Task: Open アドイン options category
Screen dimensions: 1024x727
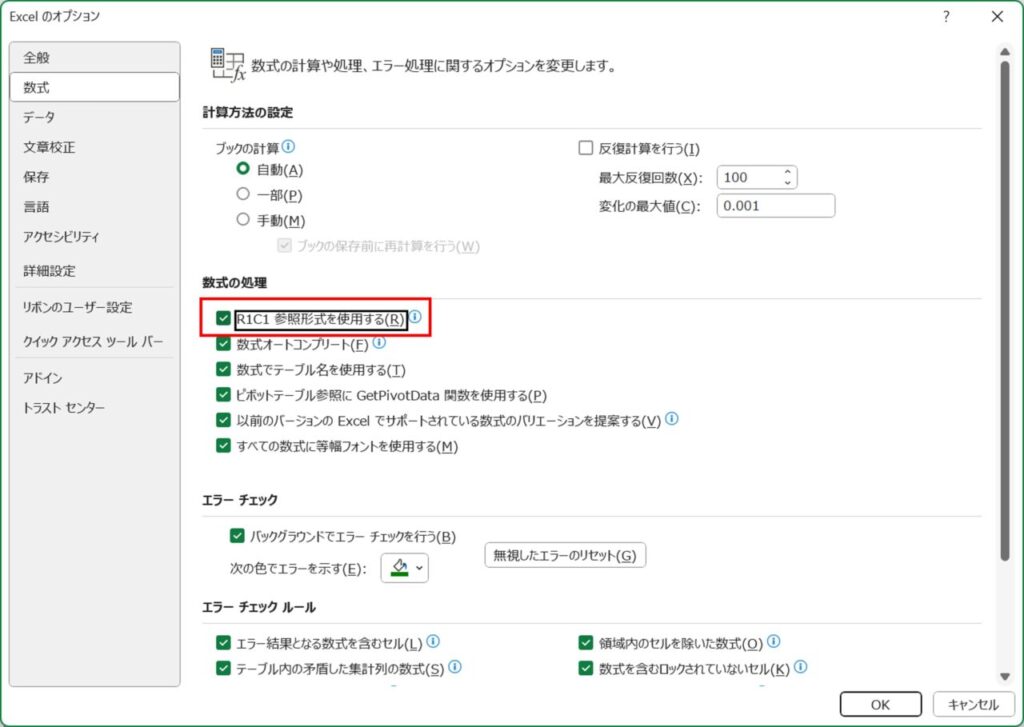Action: (x=95, y=378)
